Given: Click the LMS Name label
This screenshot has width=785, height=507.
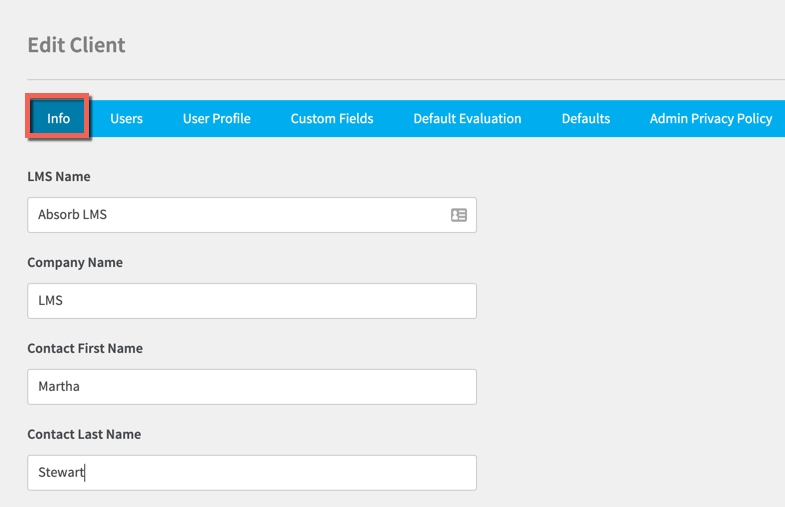Looking at the screenshot, I should (59, 177).
